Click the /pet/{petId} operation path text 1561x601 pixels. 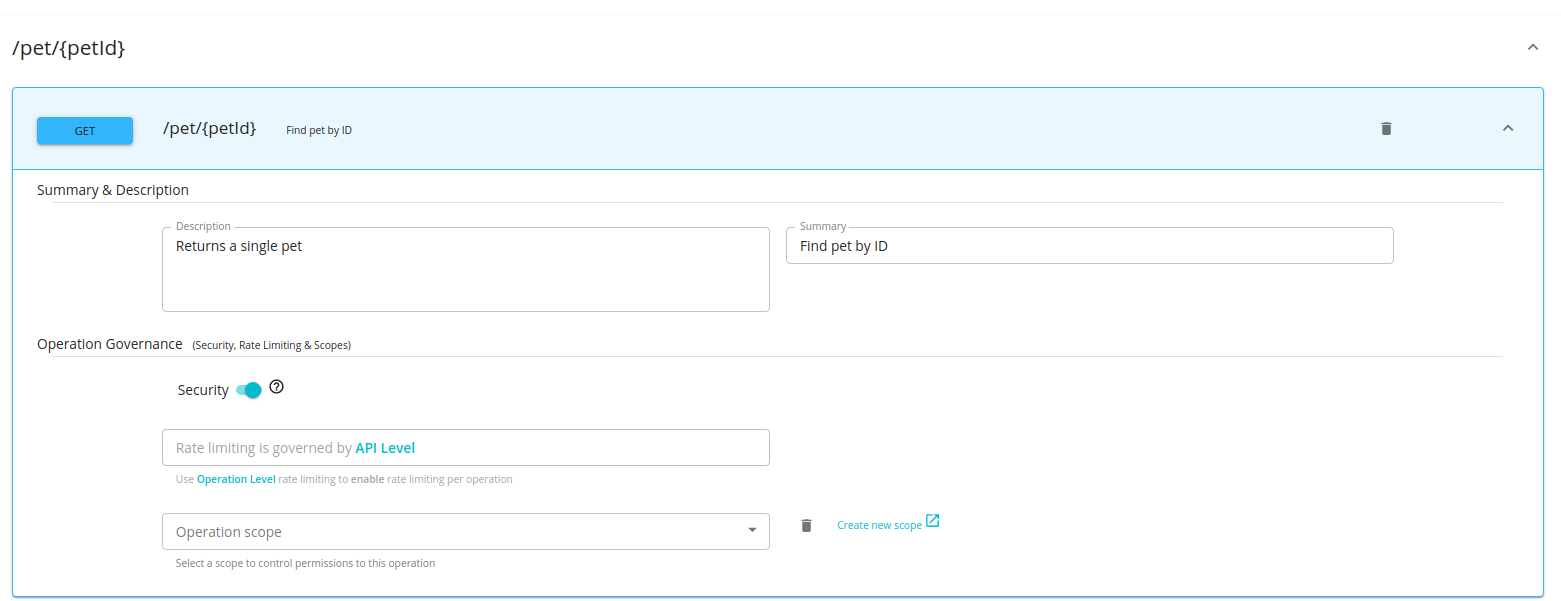pos(210,128)
